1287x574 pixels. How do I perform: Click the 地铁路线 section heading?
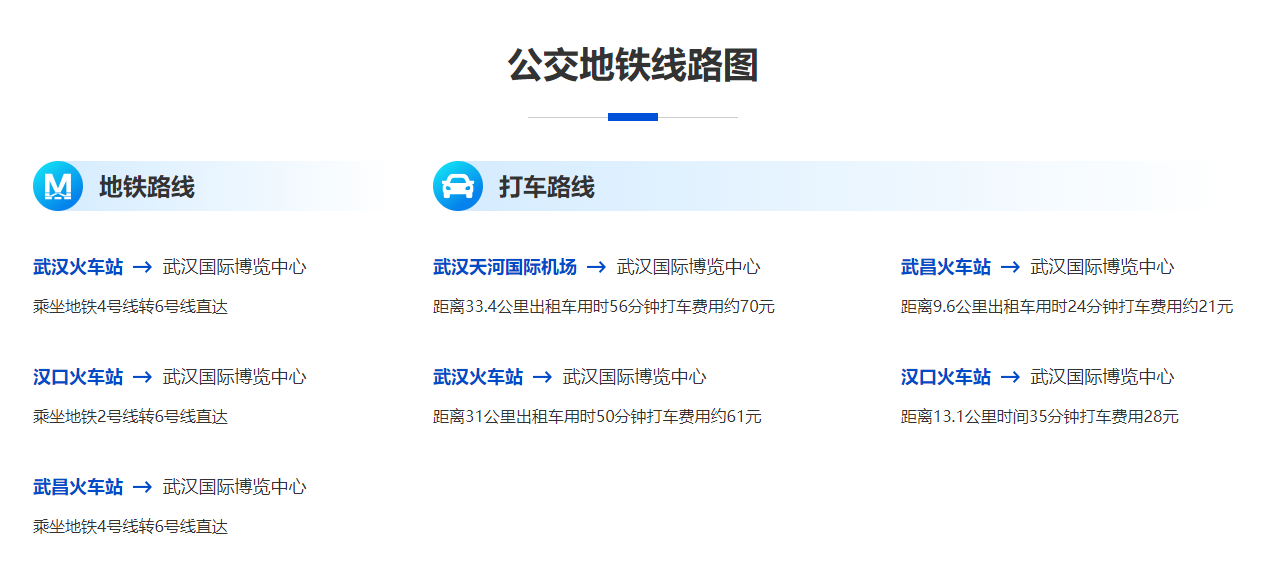(x=147, y=187)
